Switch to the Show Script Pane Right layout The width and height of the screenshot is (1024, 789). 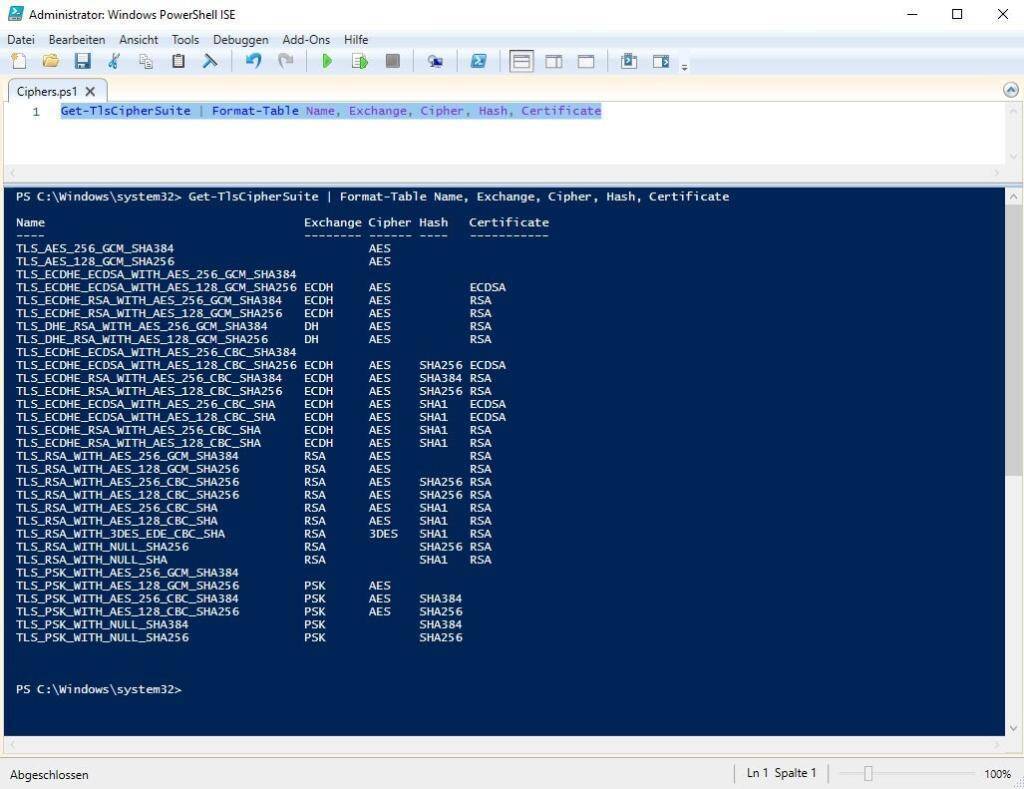[553, 61]
